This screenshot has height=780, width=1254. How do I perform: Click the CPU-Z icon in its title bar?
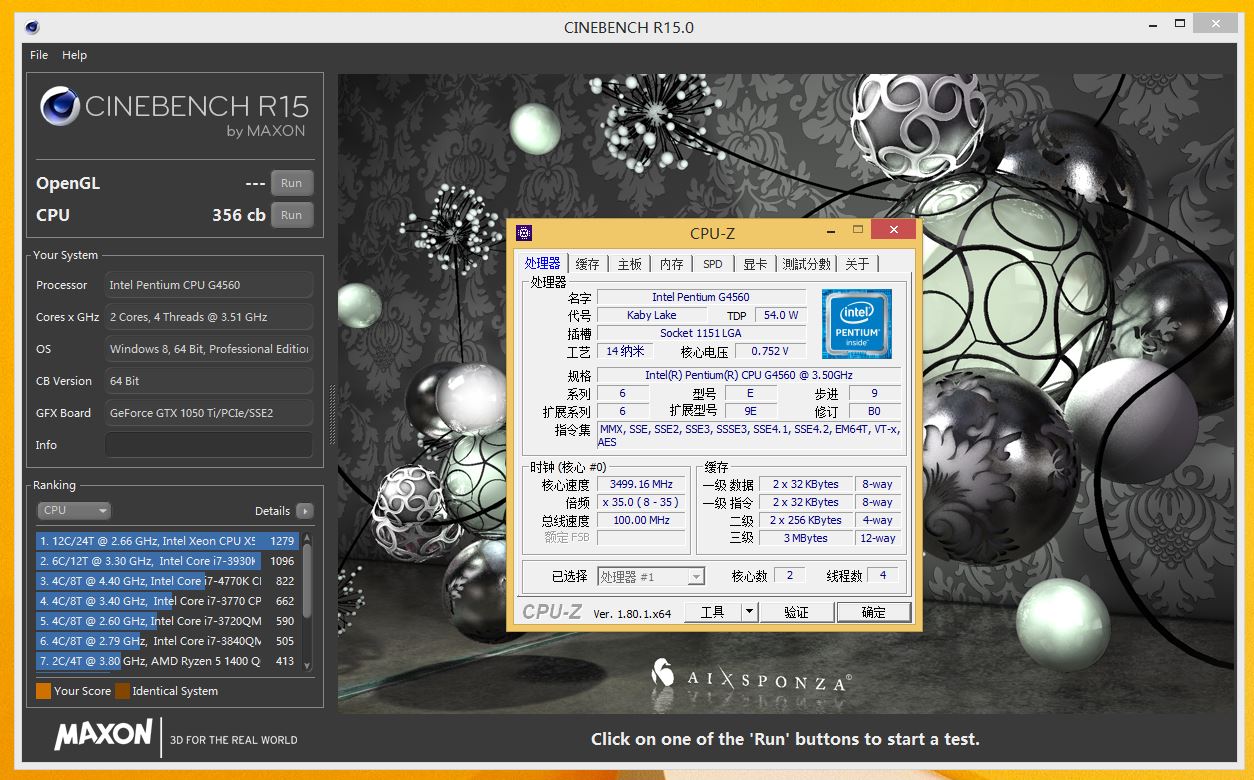(x=524, y=233)
